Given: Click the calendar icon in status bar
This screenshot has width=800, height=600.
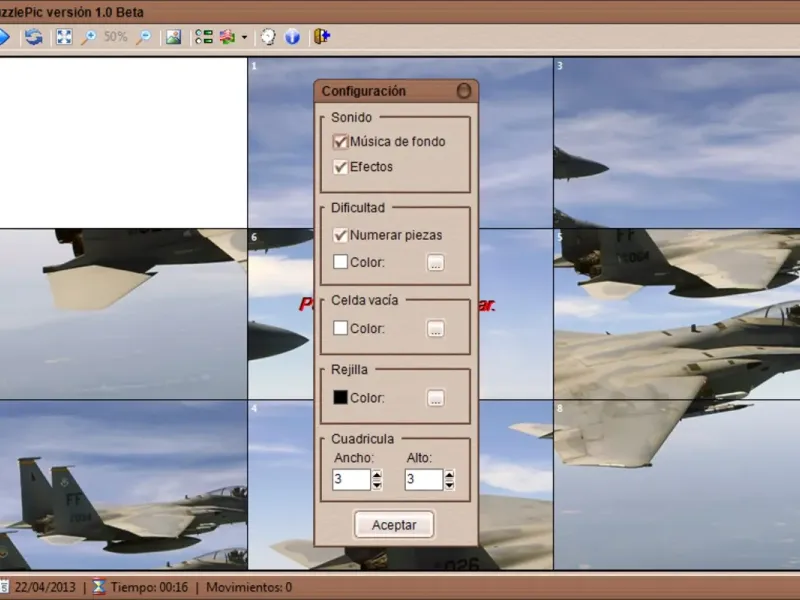Looking at the screenshot, I should point(4,587).
